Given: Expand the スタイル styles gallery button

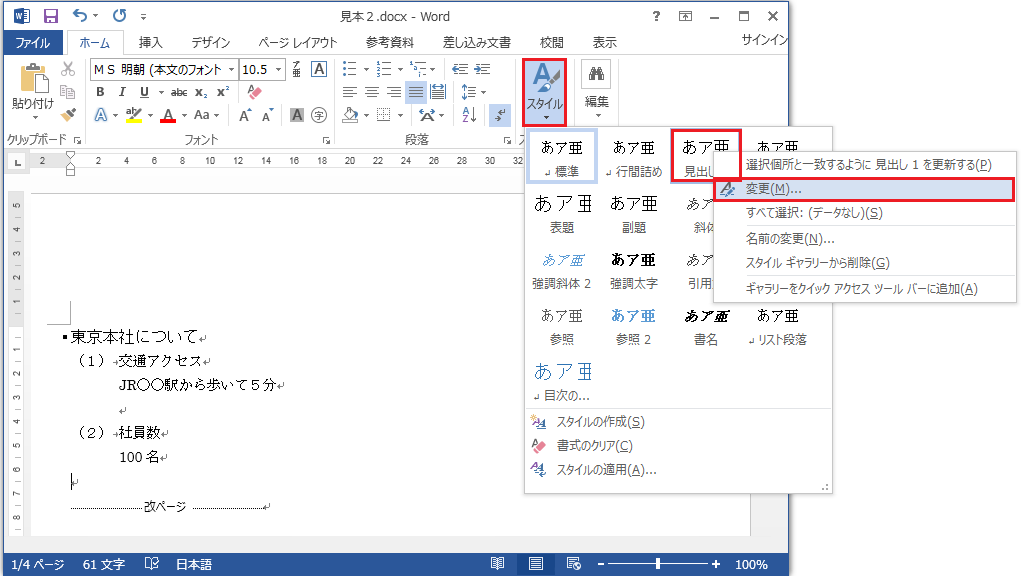Looking at the screenshot, I should tap(545, 90).
